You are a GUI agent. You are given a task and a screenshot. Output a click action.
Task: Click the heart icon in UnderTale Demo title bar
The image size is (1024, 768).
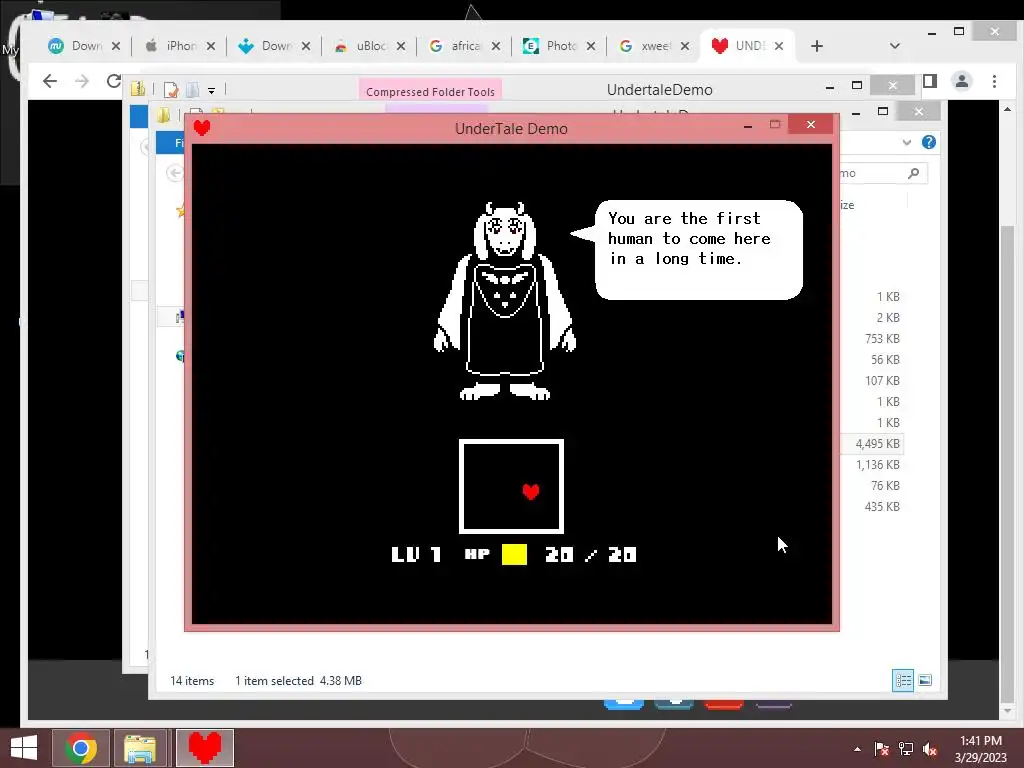(x=202, y=128)
